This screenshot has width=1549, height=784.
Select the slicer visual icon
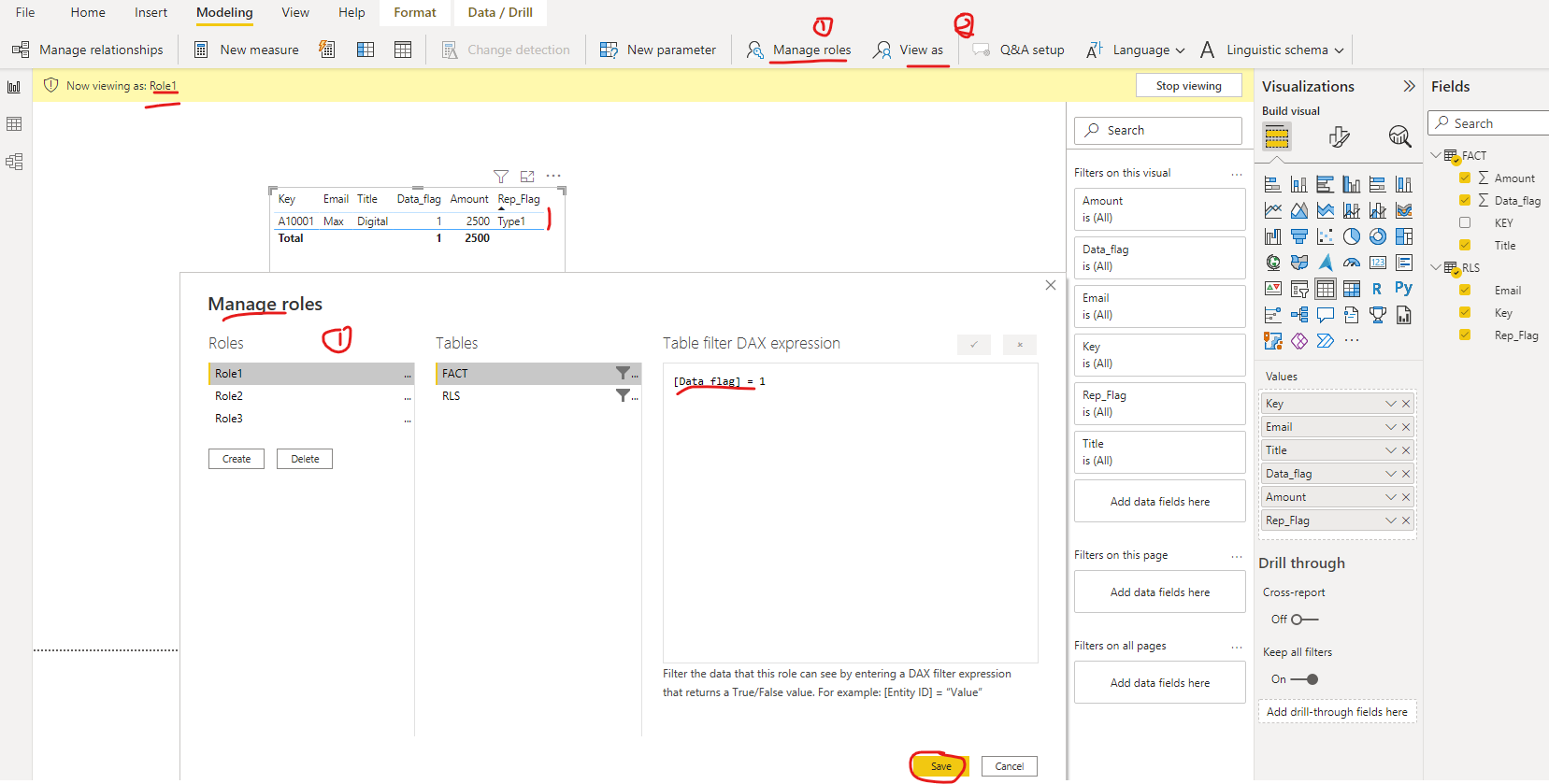[1298, 289]
